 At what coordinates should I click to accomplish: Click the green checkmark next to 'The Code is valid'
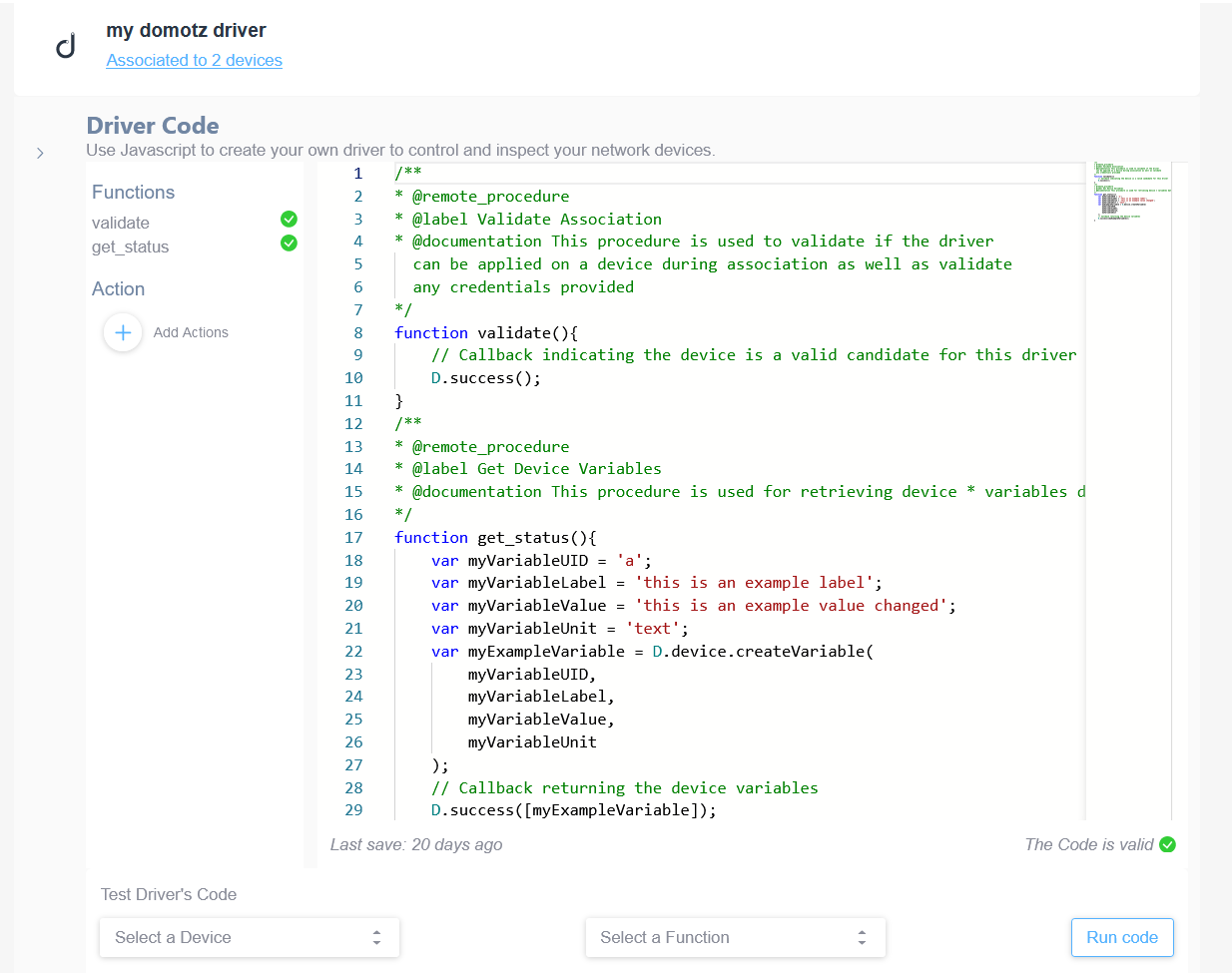[x=1166, y=844]
